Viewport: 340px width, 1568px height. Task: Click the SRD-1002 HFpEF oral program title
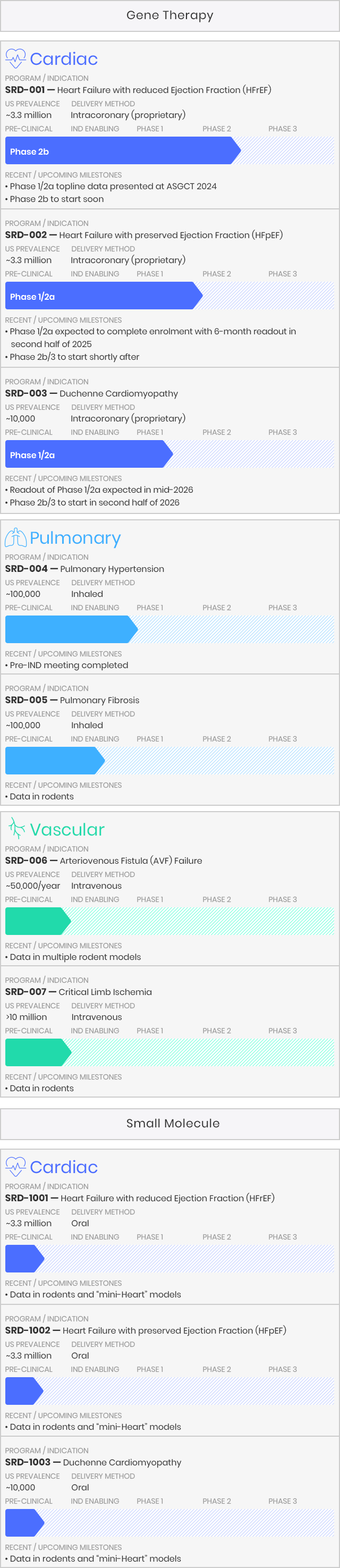tap(146, 1330)
